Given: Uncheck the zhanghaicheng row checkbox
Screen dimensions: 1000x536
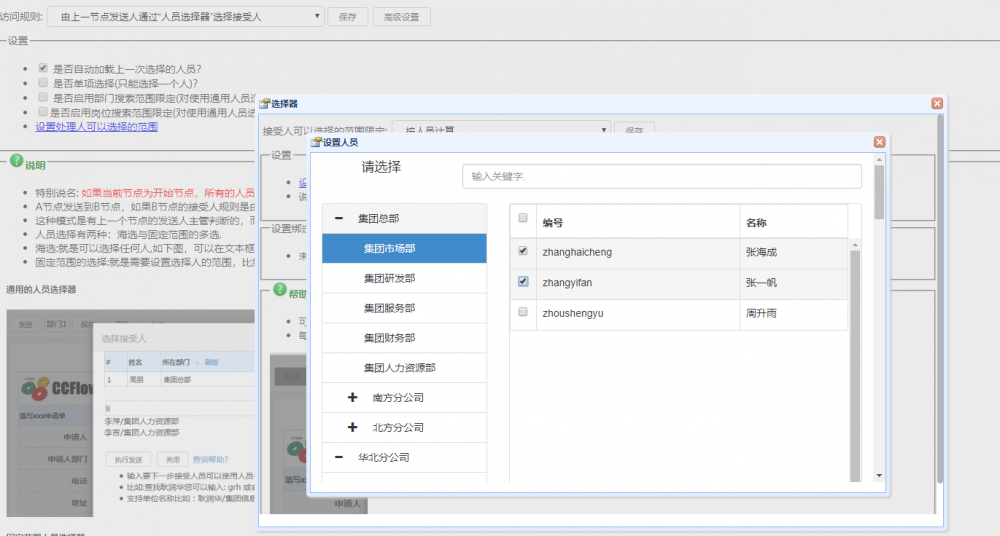Looking at the screenshot, I should [523, 252].
